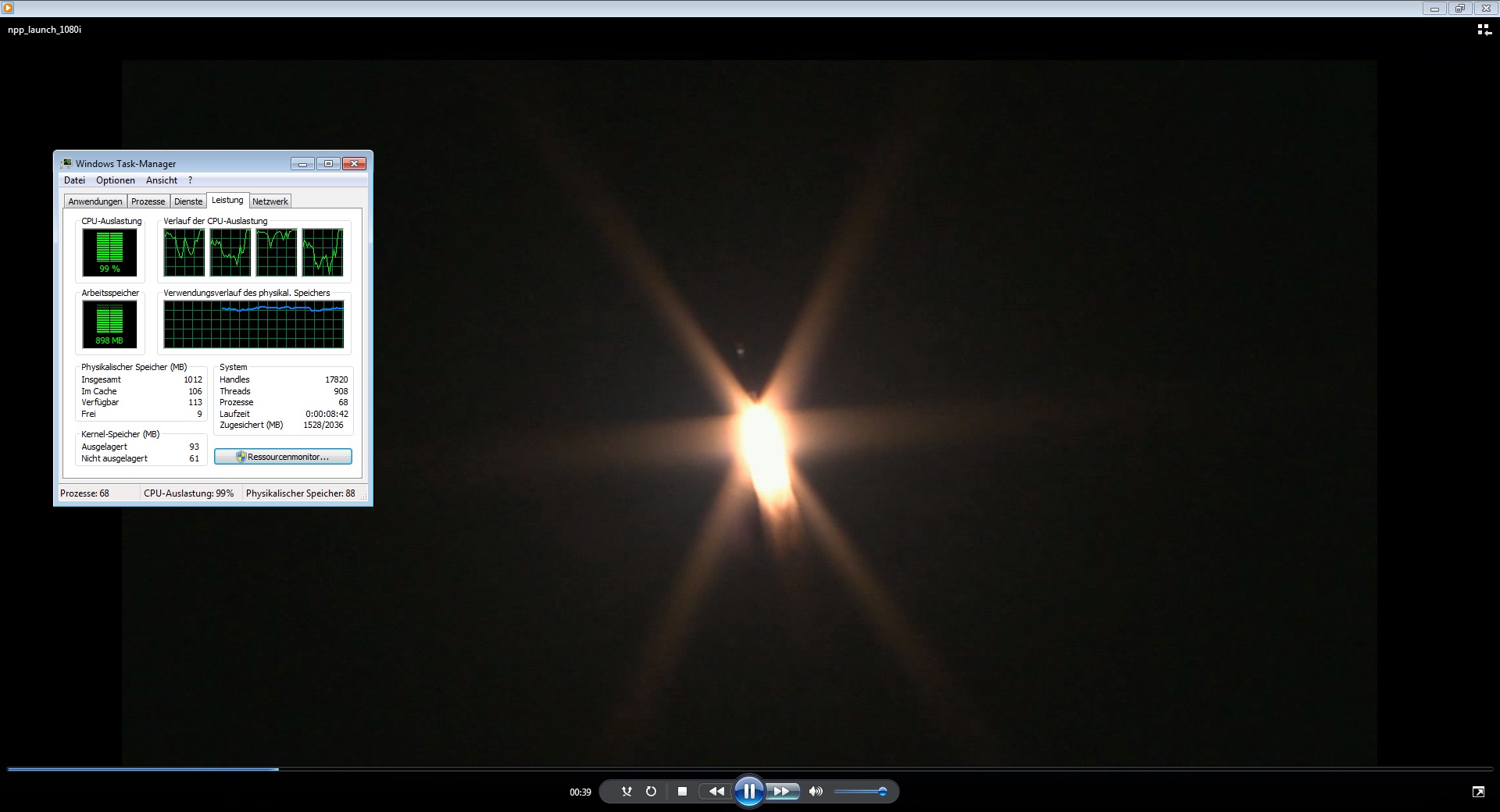Open the Ressourcenmonitor button
The image size is (1500, 812).
[283, 457]
